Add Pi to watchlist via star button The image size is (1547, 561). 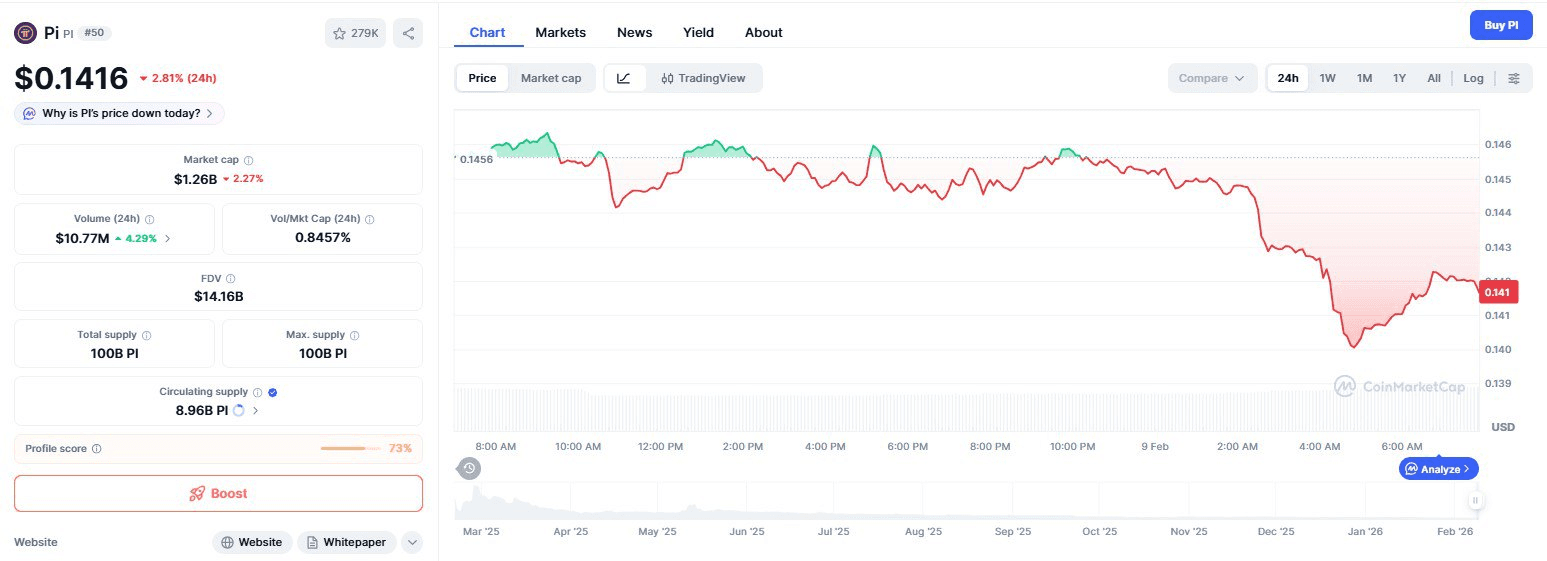coord(355,33)
